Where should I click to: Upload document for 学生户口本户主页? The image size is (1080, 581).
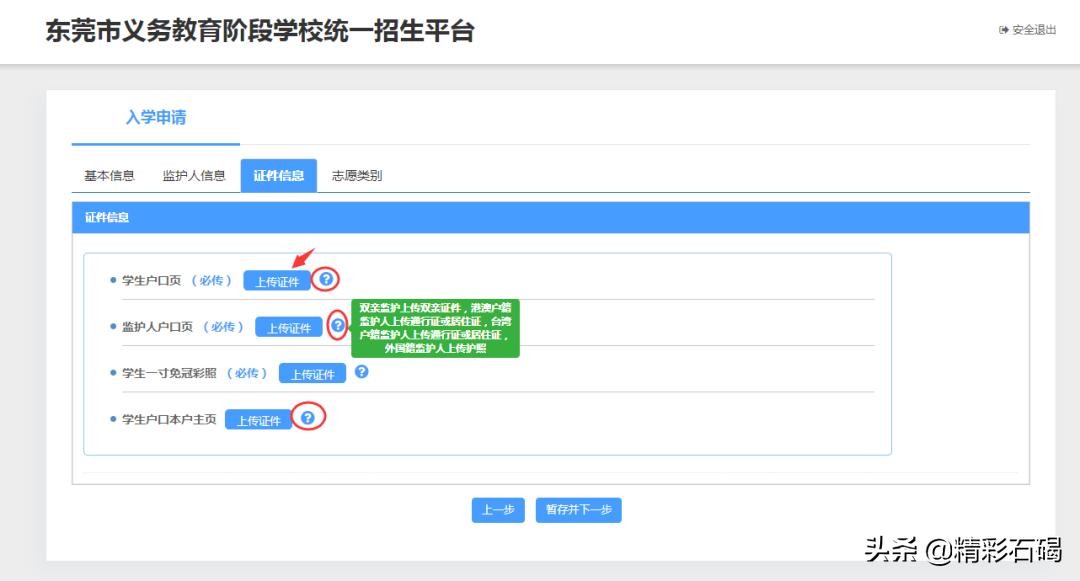click(x=258, y=420)
